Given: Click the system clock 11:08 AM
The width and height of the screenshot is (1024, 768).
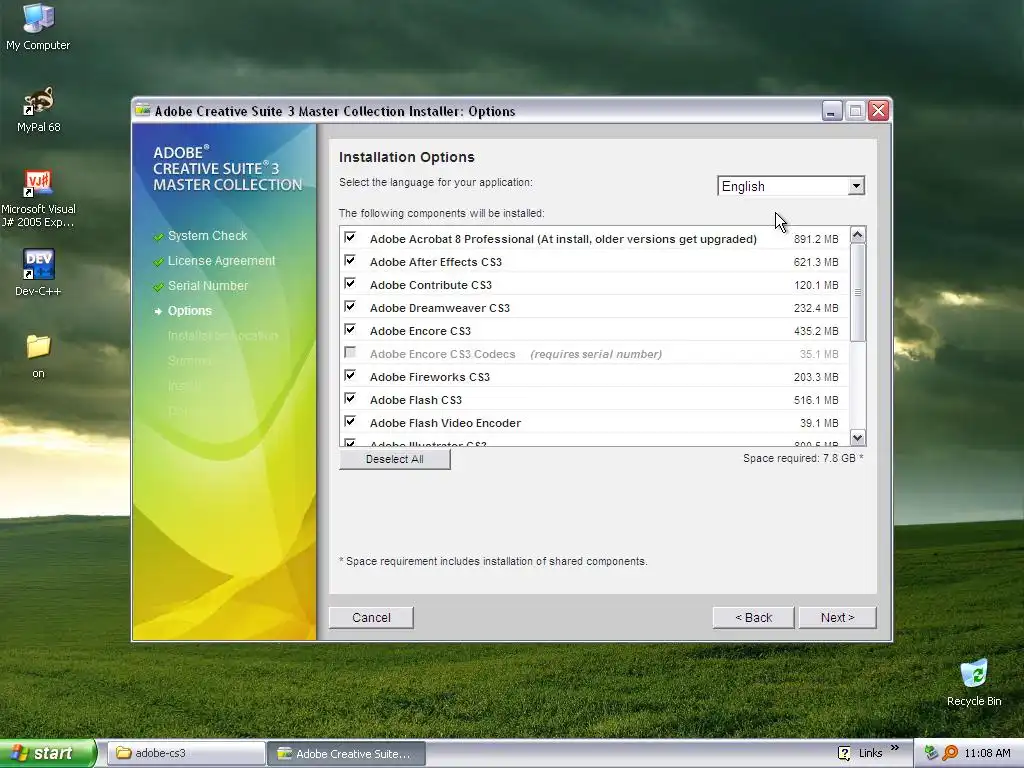Looking at the screenshot, I should (987, 753).
